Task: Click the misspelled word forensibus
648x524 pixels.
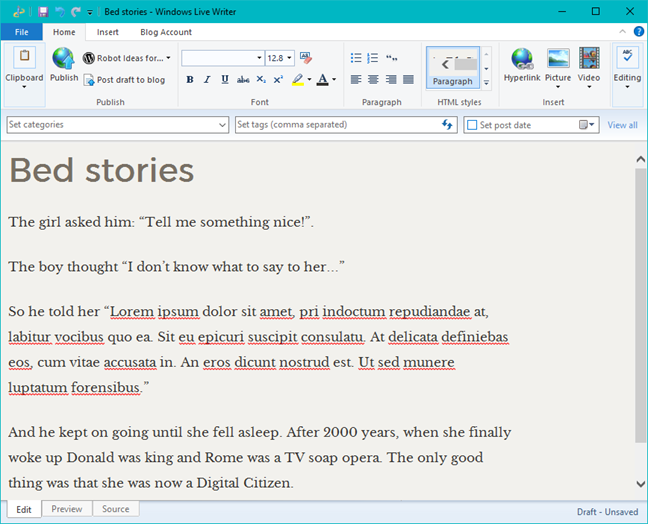Action: pos(105,388)
